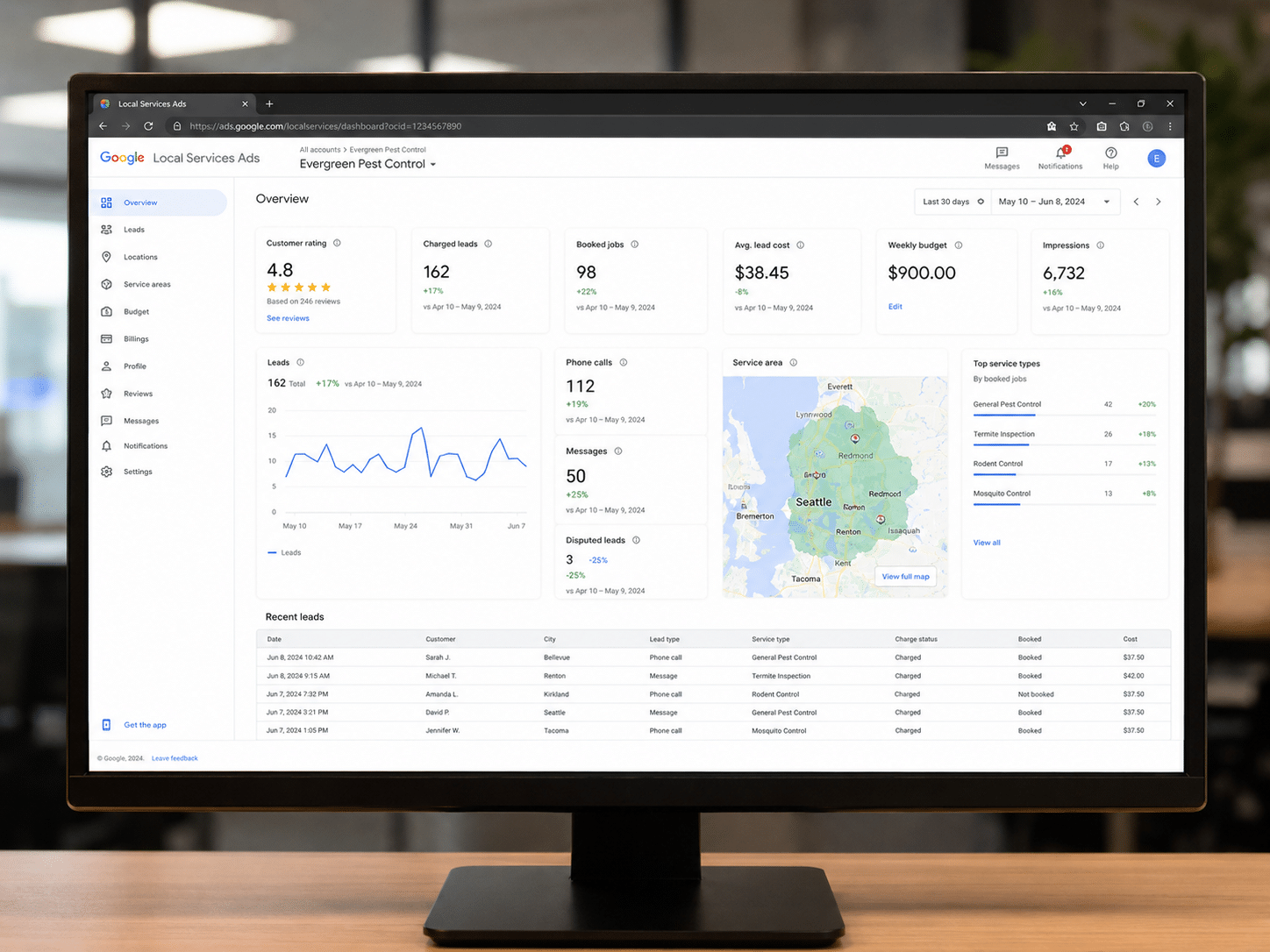Screen dimensions: 1270x952
Task: Open Notifications bell in top header
Action: click(1061, 153)
